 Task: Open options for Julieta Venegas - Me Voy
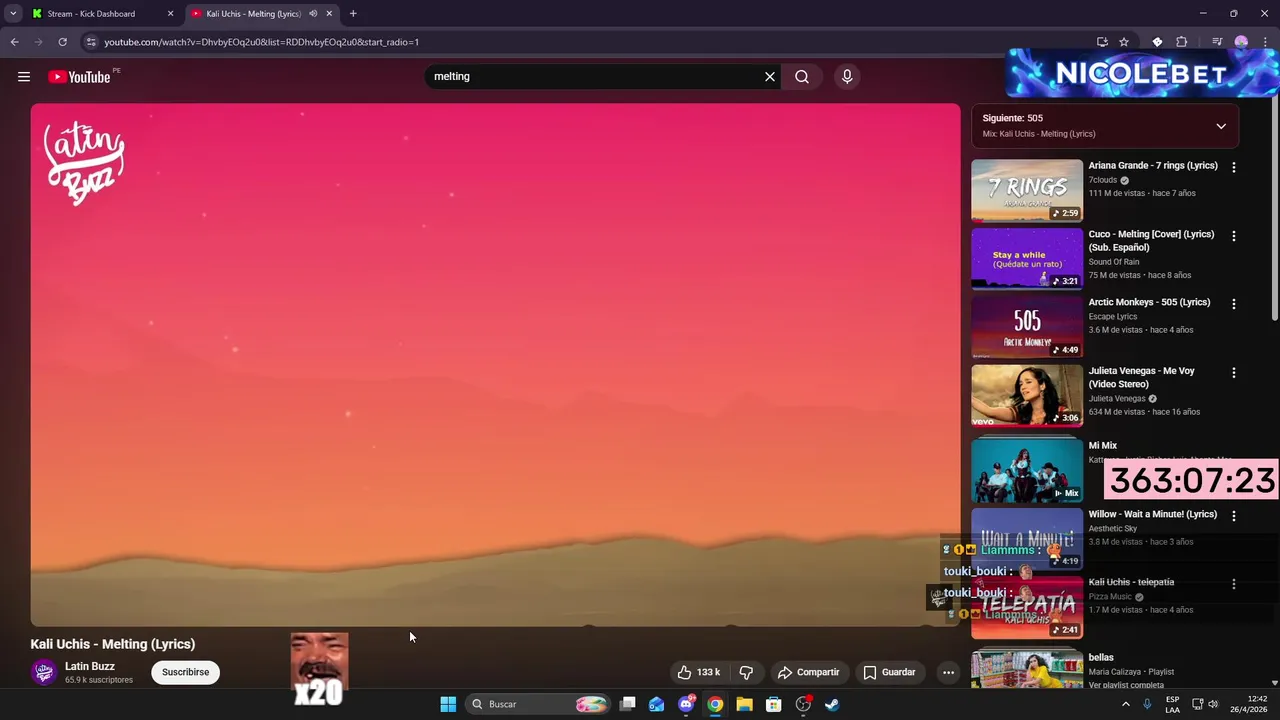point(1233,372)
